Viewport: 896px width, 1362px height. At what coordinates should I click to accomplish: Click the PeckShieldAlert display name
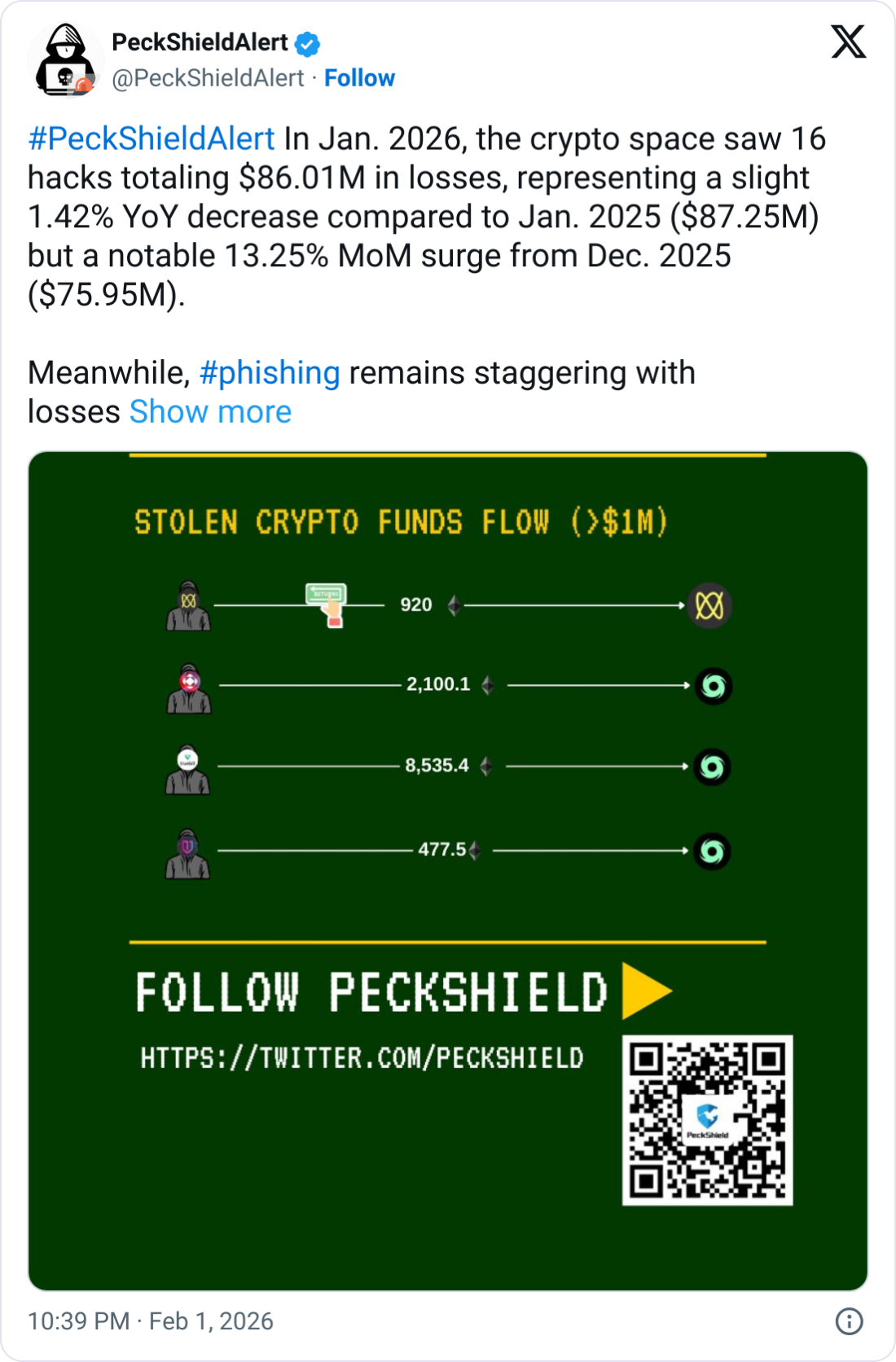(x=200, y=42)
